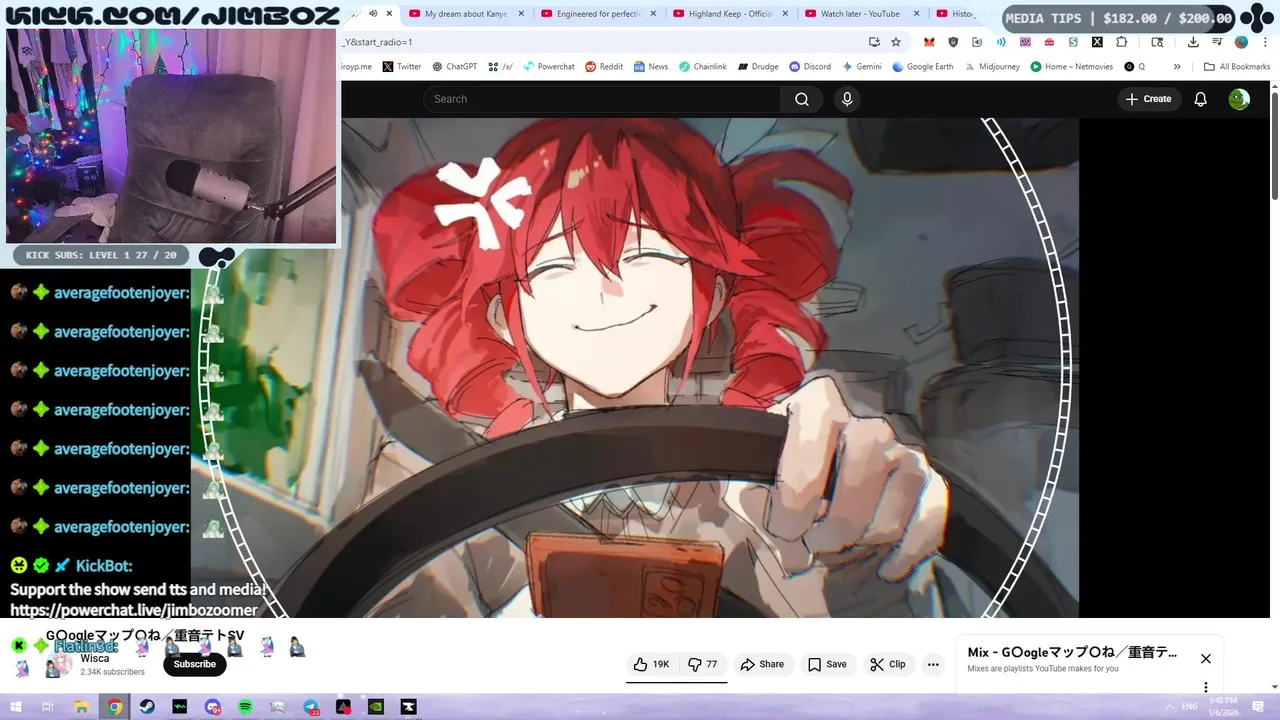This screenshot has width=1280, height=720.
Task: Close the 'Watch later - YouTube' tab
Action: pos(916,14)
